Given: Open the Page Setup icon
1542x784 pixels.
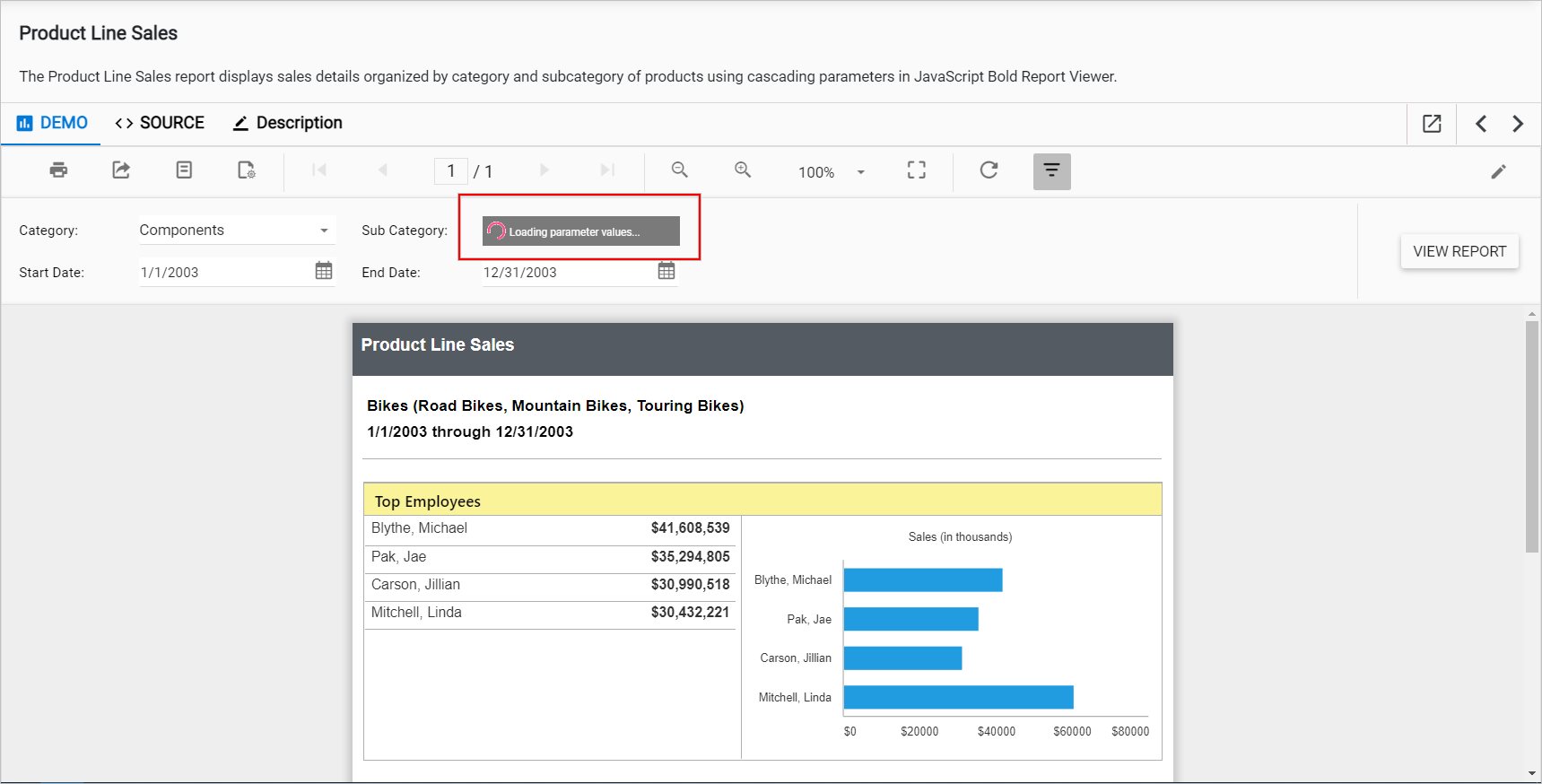Looking at the screenshot, I should pos(247,170).
